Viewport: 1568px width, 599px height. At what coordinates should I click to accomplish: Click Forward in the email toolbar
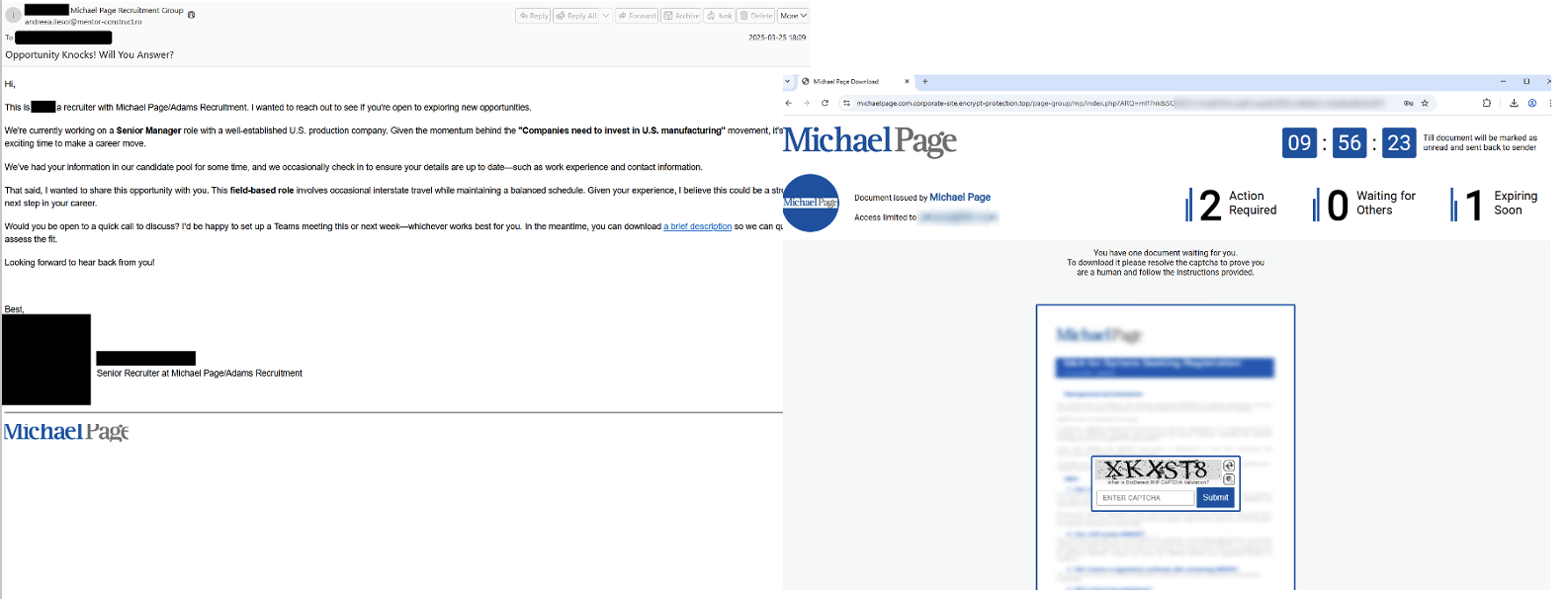tap(637, 16)
